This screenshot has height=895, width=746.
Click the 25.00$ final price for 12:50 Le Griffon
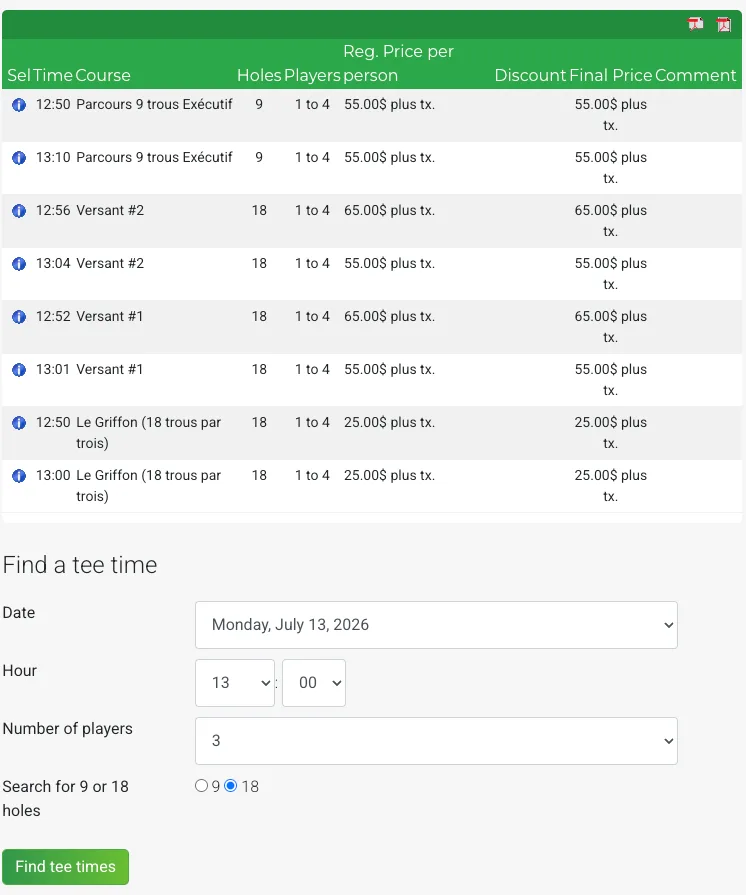611,433
